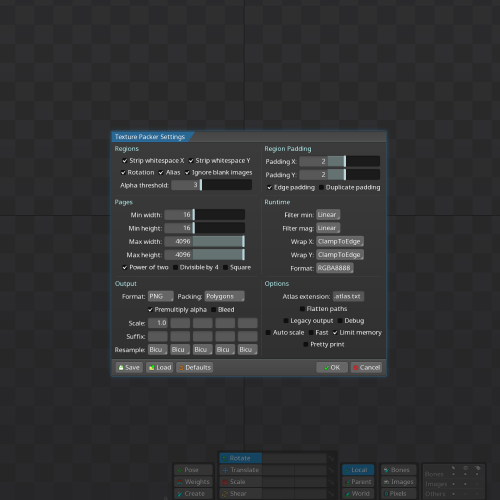Select the Rotate tool

click(240, 458)
